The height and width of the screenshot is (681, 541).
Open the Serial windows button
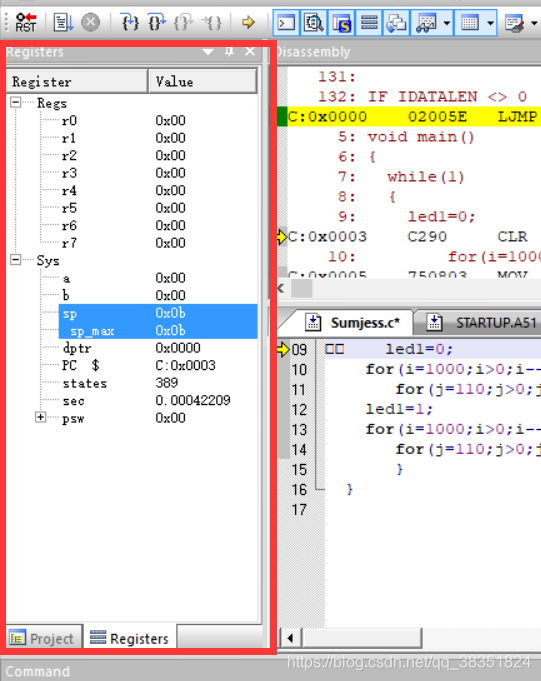[514, 23]
